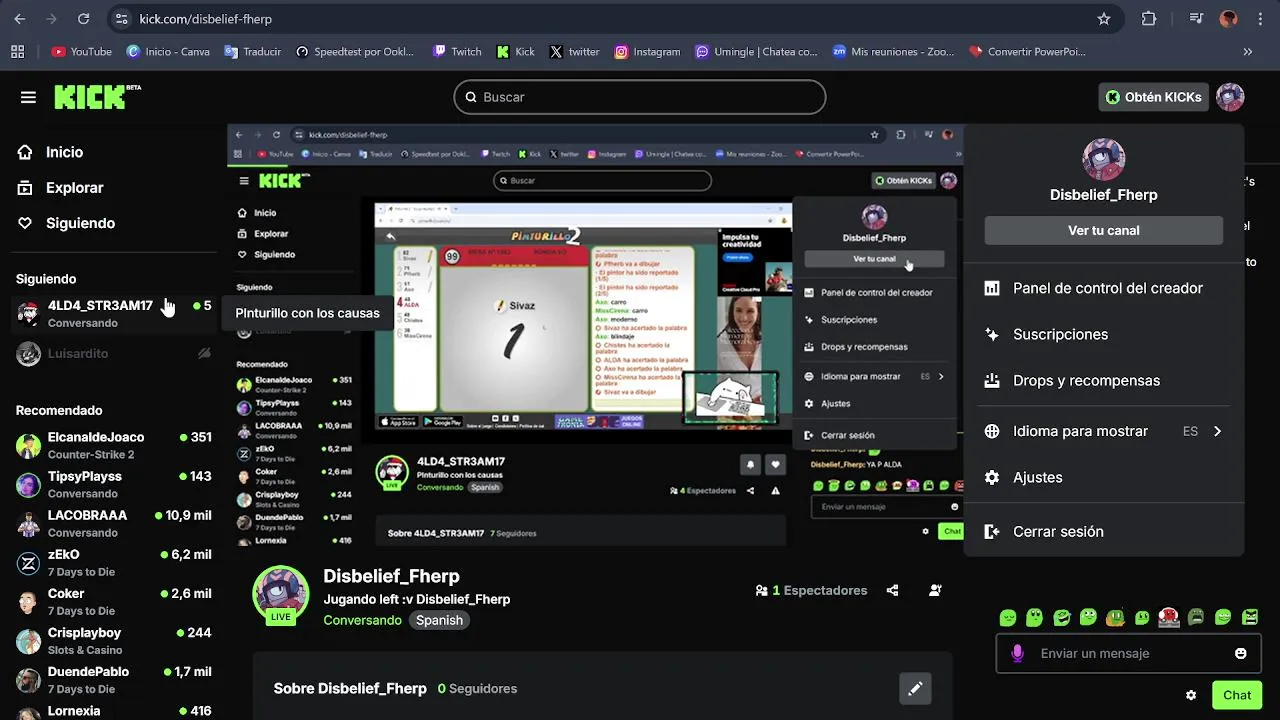Screen dimensions: 1280x720
Task: Open offline channel Luisardito
Action: point(114,353)
